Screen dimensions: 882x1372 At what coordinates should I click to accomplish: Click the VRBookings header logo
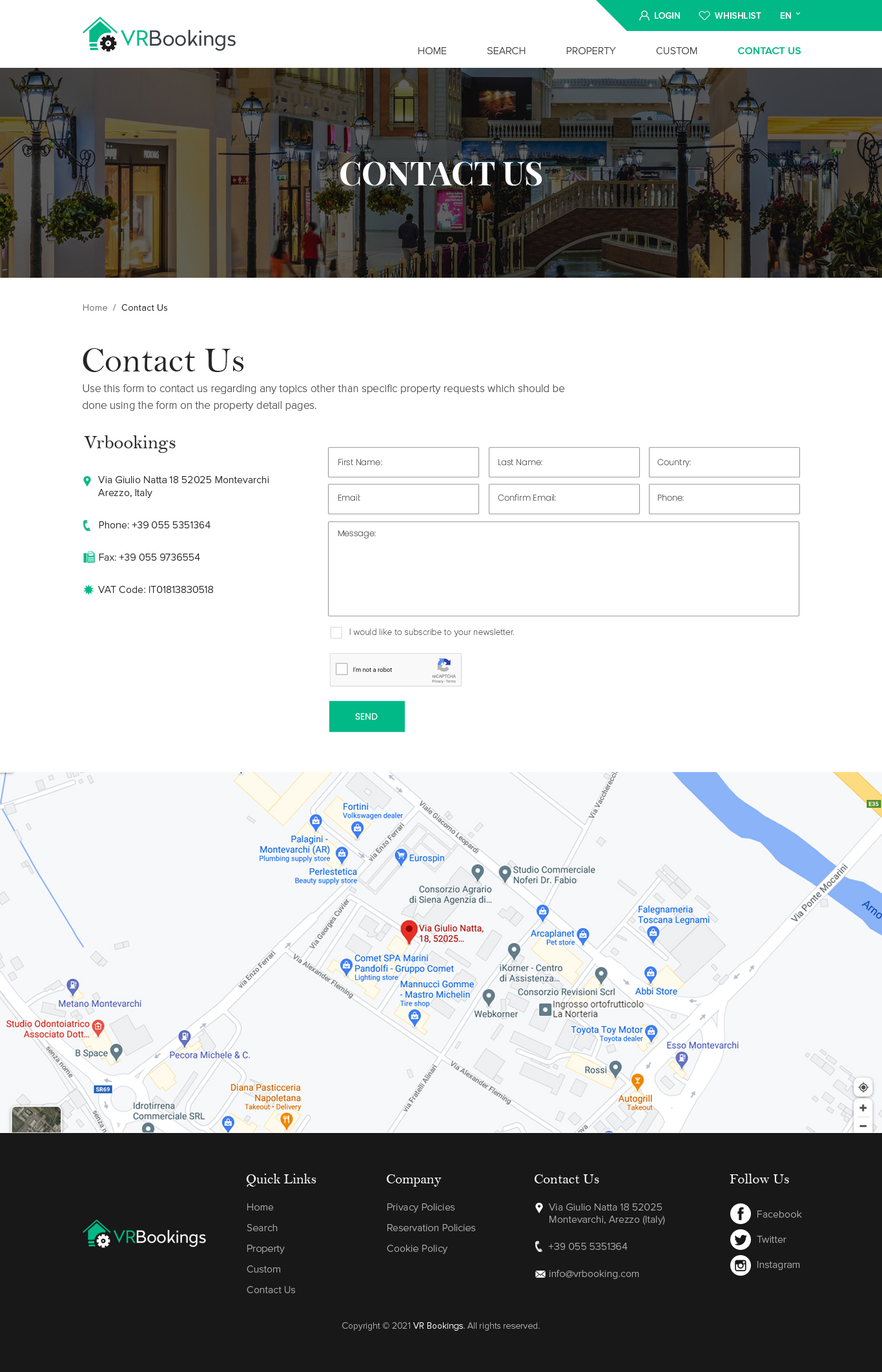(159, 35)
